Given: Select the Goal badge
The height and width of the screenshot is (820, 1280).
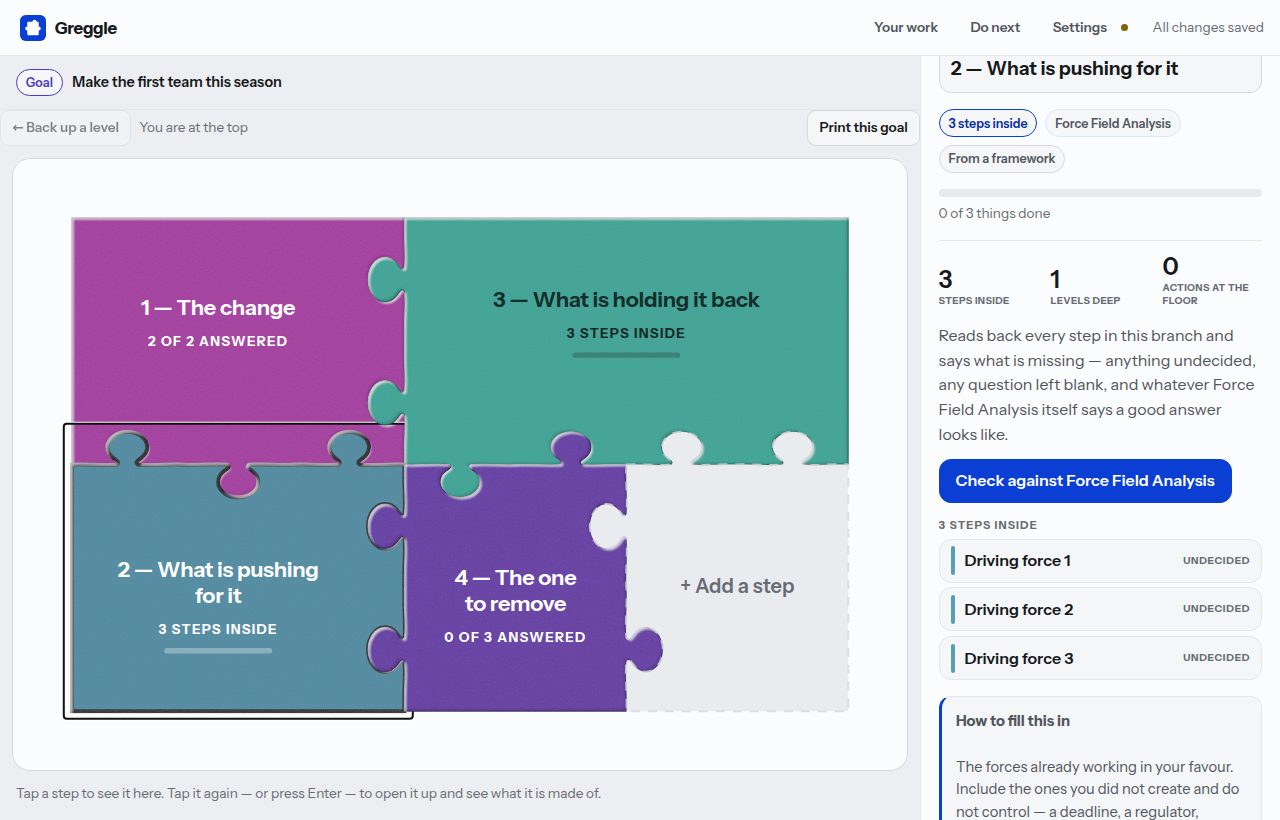Looking at the screenshot, I should pyautogui.click(x=39, y=82).
